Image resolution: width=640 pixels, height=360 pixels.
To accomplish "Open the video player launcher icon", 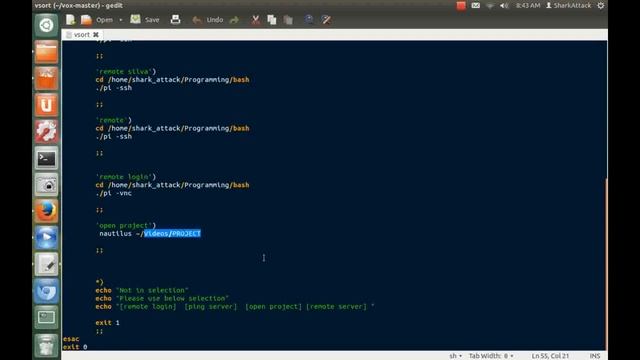I will (x=46, y=238).
